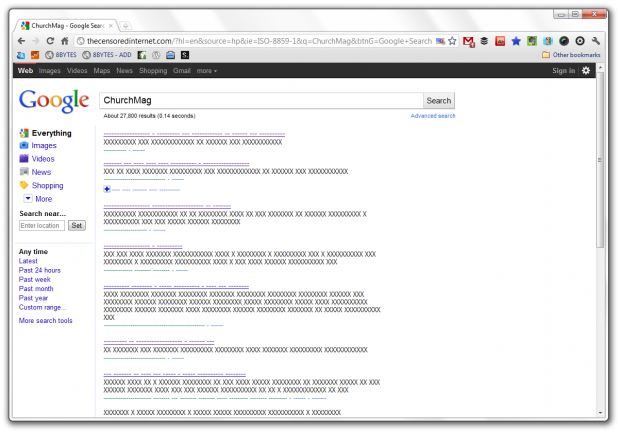
Task: Bookmark this page with star outline
Action: tap(452, 41)
